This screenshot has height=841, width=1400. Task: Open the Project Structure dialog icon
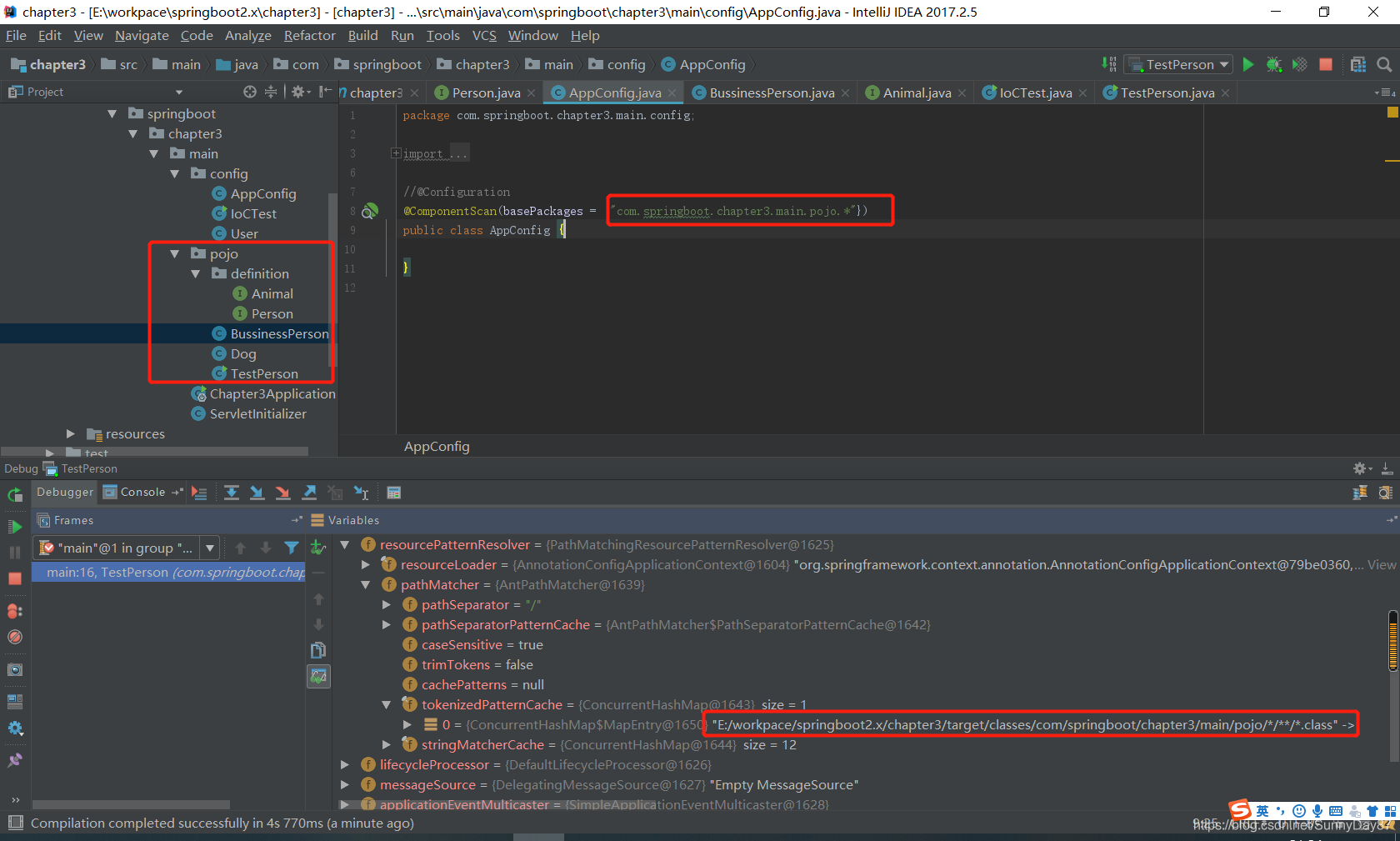1358,64
